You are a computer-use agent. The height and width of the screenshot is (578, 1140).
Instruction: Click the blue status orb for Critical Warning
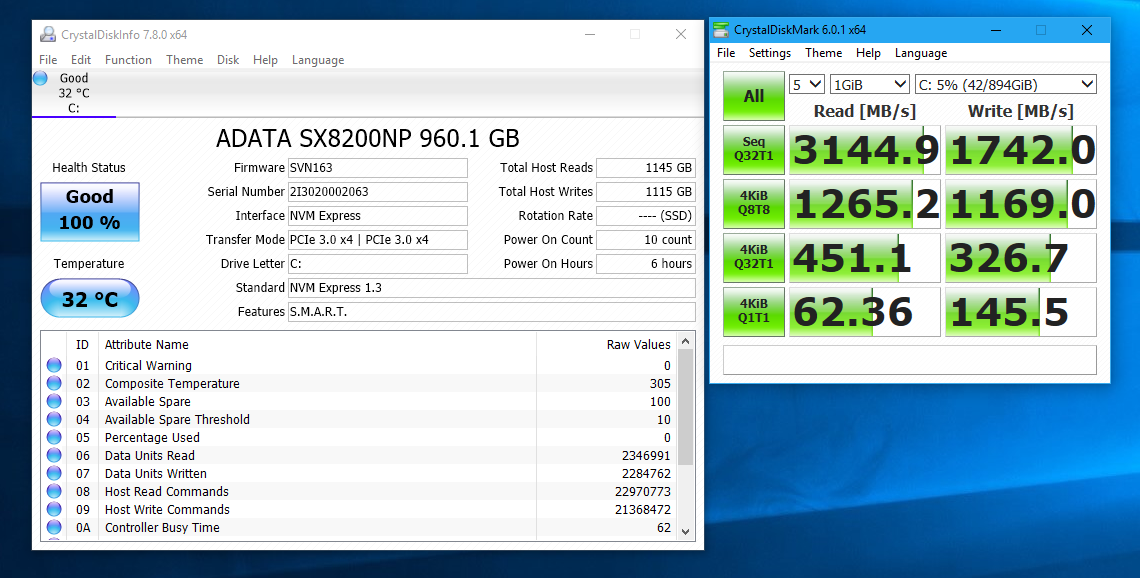[x=54, y=365]
